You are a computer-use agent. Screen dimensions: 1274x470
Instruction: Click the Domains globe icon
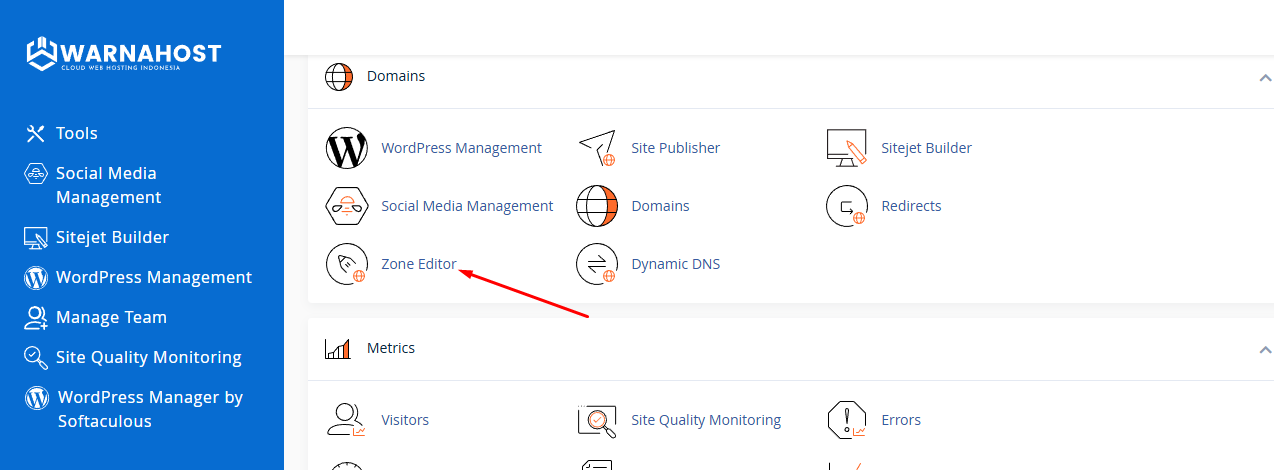point(597,206)
